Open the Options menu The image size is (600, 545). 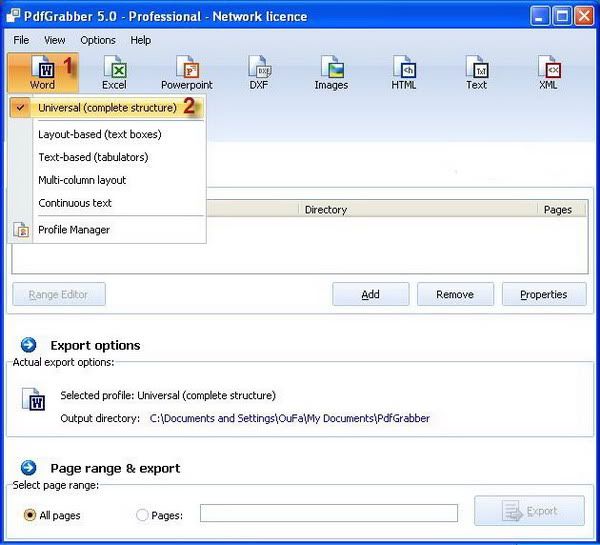(x=98, y=40)
